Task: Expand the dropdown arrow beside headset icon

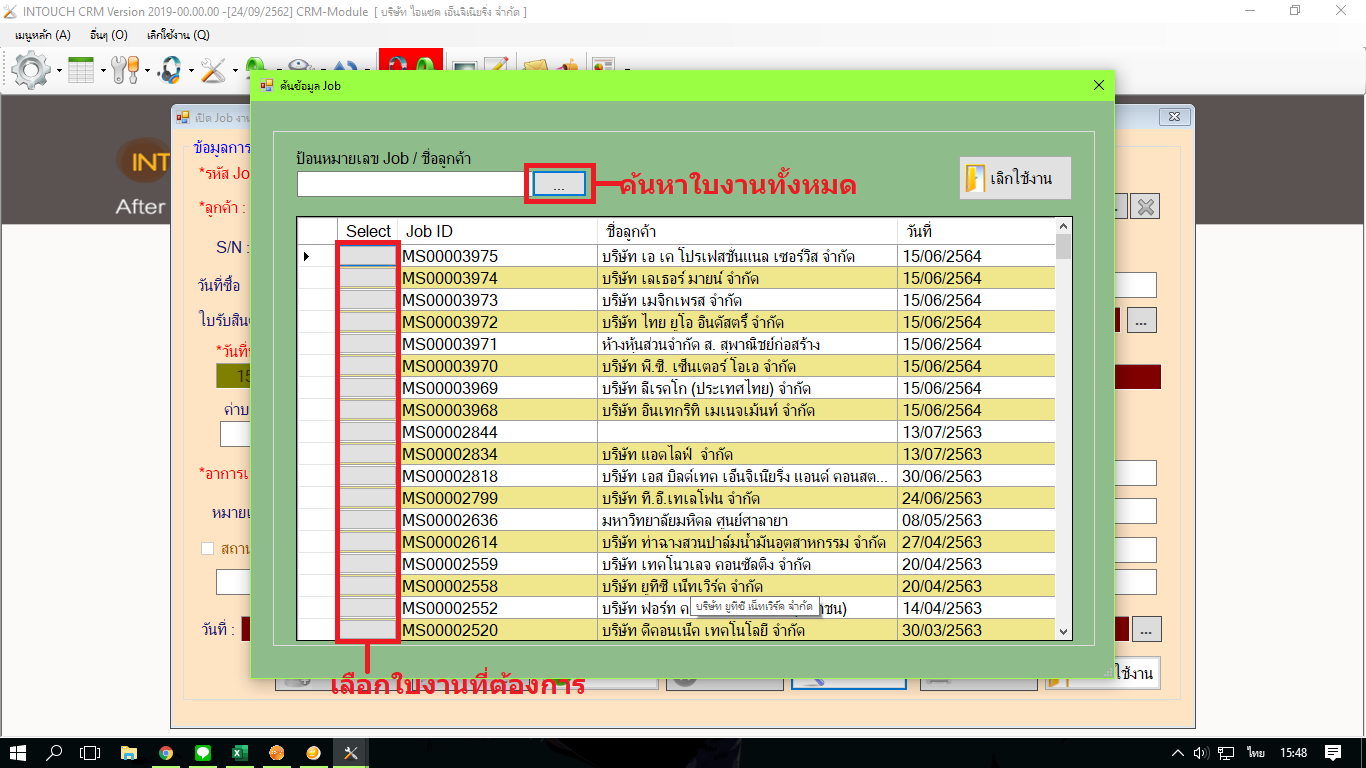Action: 190,72
